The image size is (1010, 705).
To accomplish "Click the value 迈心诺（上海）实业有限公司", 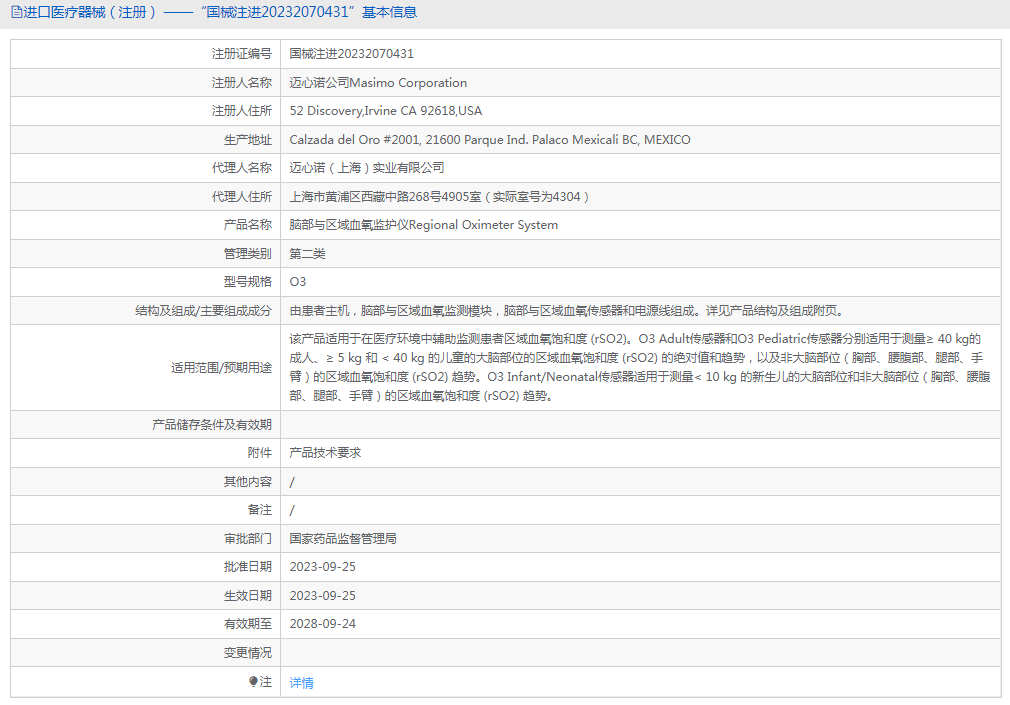I will tap(367, 168).
